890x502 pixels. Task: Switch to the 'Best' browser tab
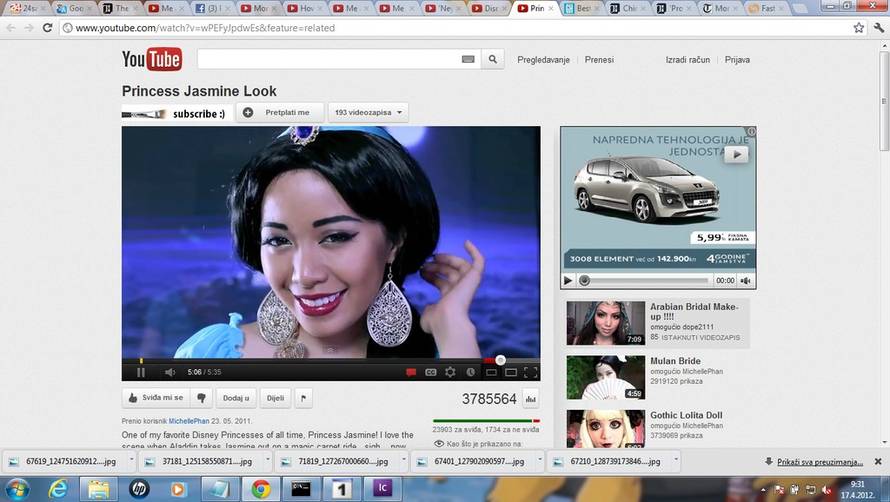pyautogui.click(x=582, y=9)
